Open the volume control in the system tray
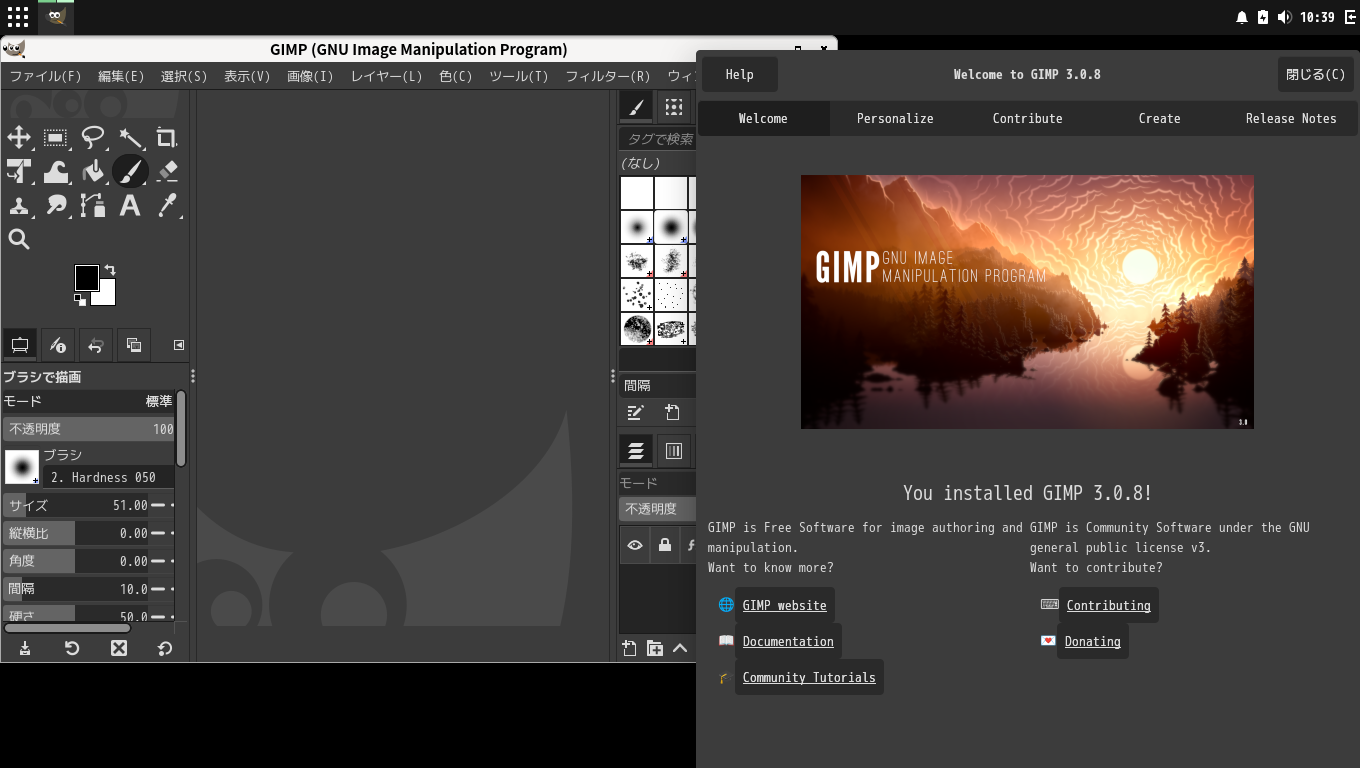The width and height of the screenshot is (1360, 768). coord(1284,17)
